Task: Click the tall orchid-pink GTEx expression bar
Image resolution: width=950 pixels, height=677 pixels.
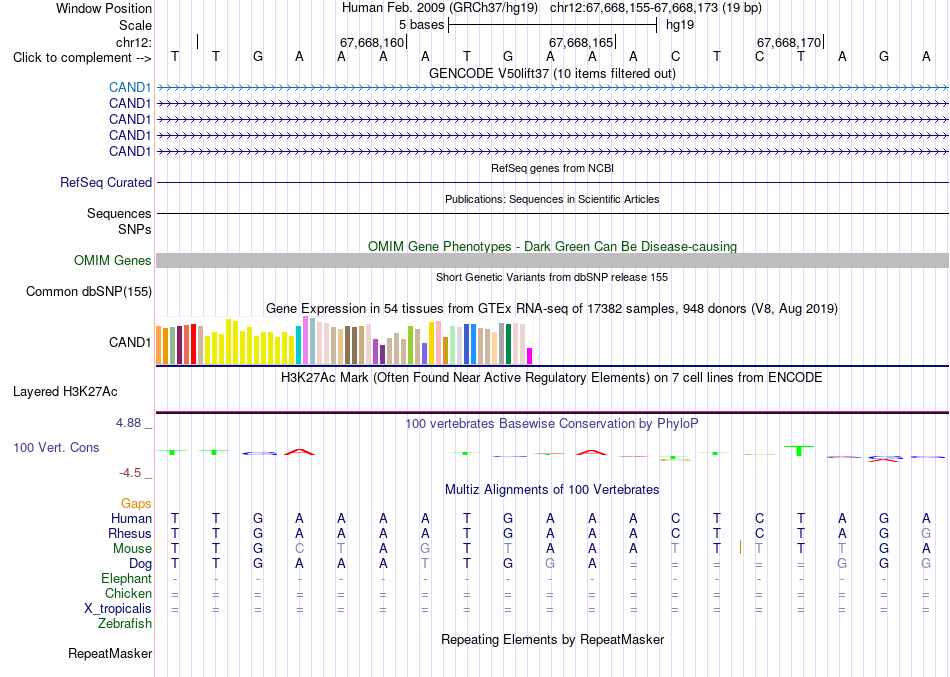Action: (x=305, y=340)
